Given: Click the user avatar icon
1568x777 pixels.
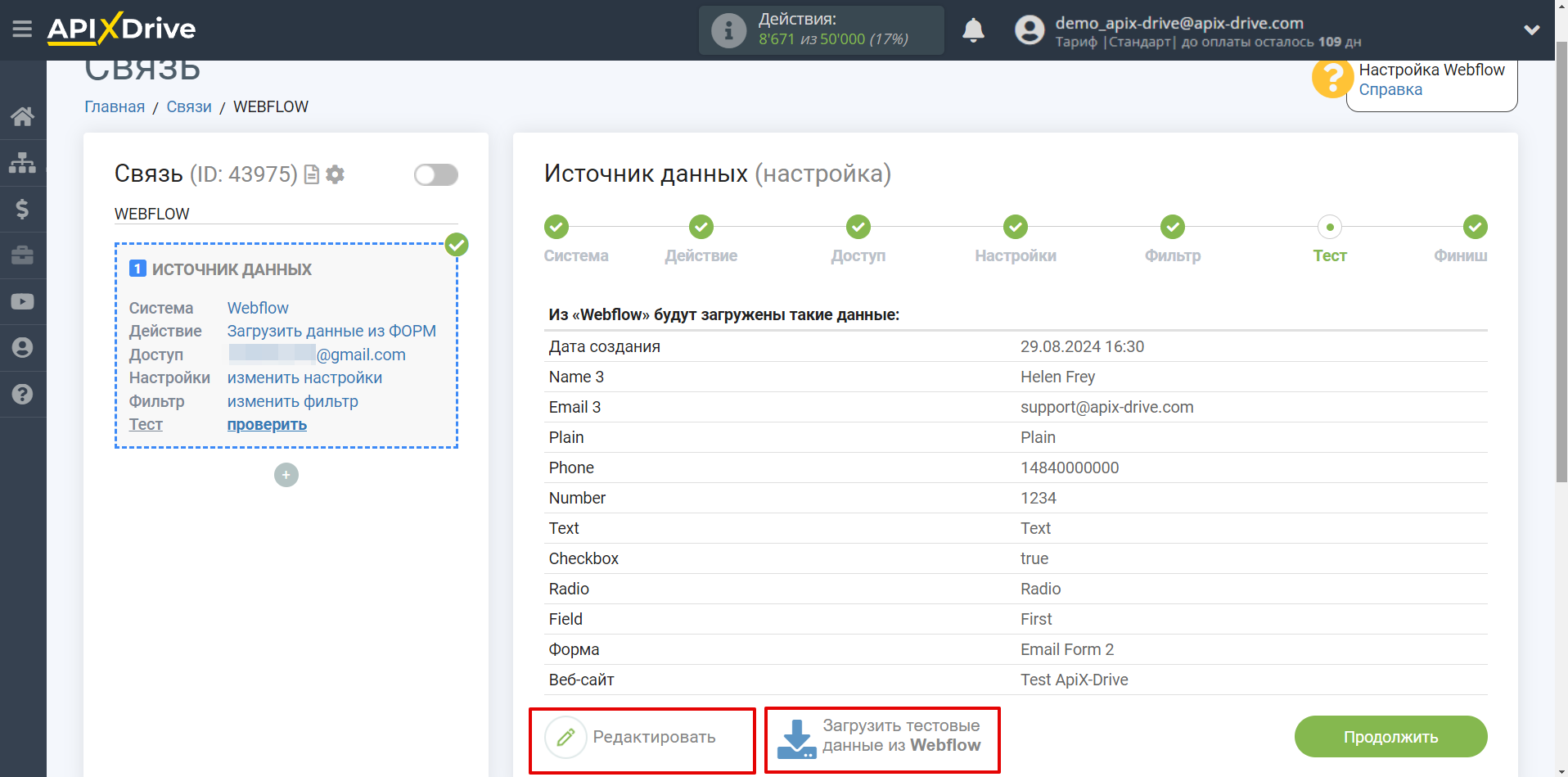Looking at the screenshot, I should tap(1030, 30).
